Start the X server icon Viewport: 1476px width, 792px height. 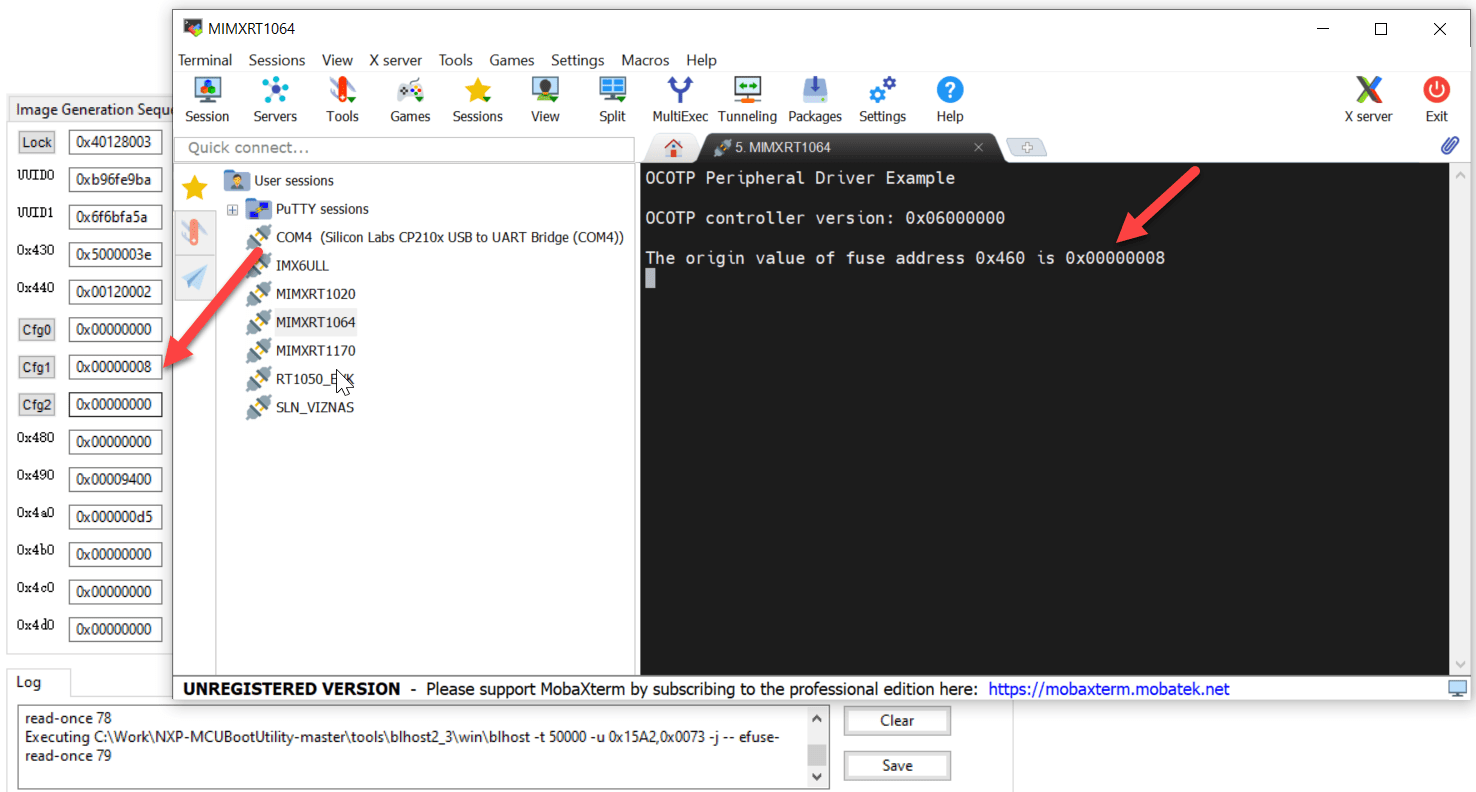[1368, 100]
